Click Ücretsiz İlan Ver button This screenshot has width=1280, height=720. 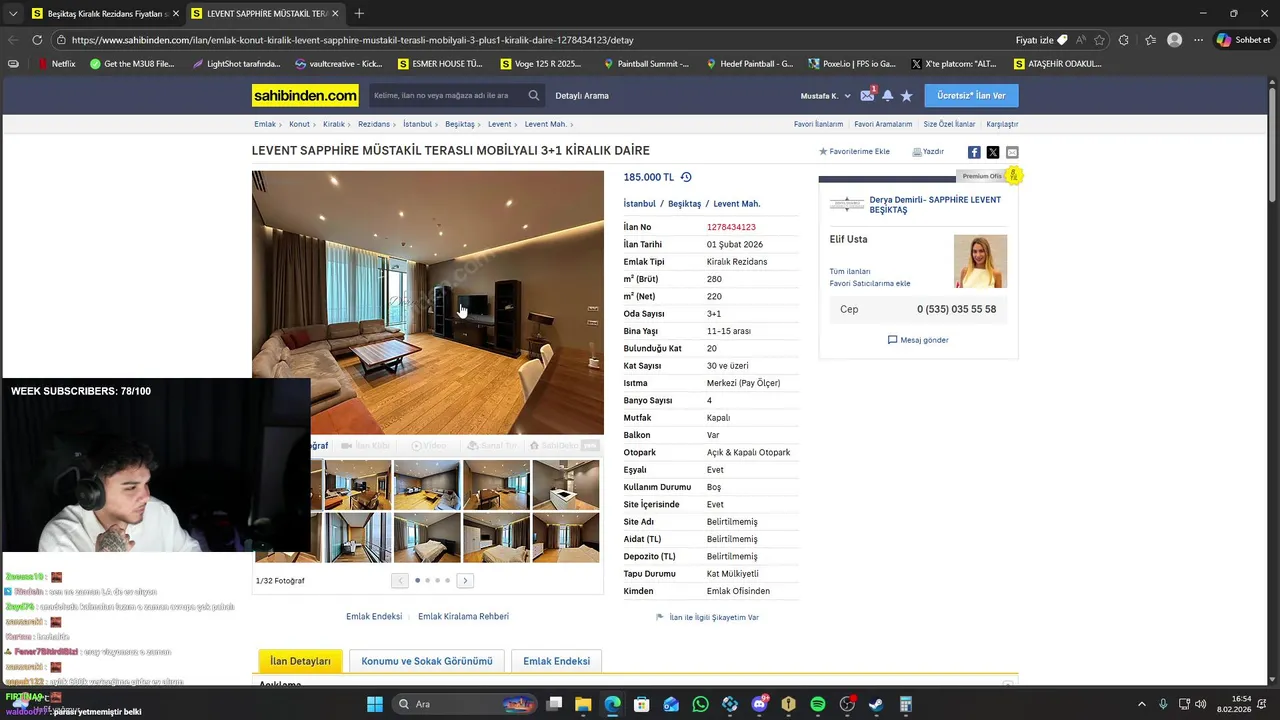pos(971,96)
